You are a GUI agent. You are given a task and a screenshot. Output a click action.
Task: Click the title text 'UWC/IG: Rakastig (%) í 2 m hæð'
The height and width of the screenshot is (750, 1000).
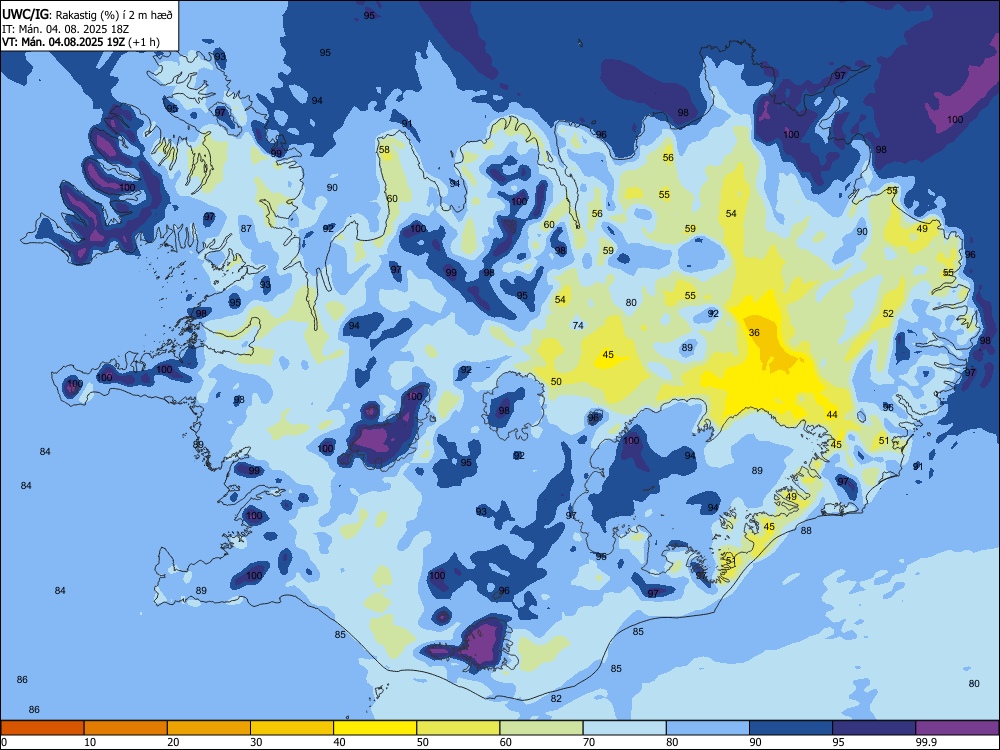click(x=87, y=14)
